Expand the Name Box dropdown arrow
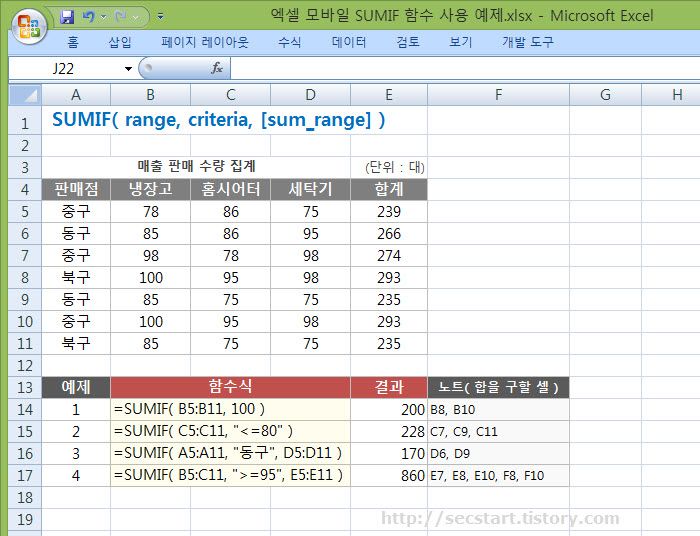This screenshot has width=700, height=536. [x=129, y=69]
